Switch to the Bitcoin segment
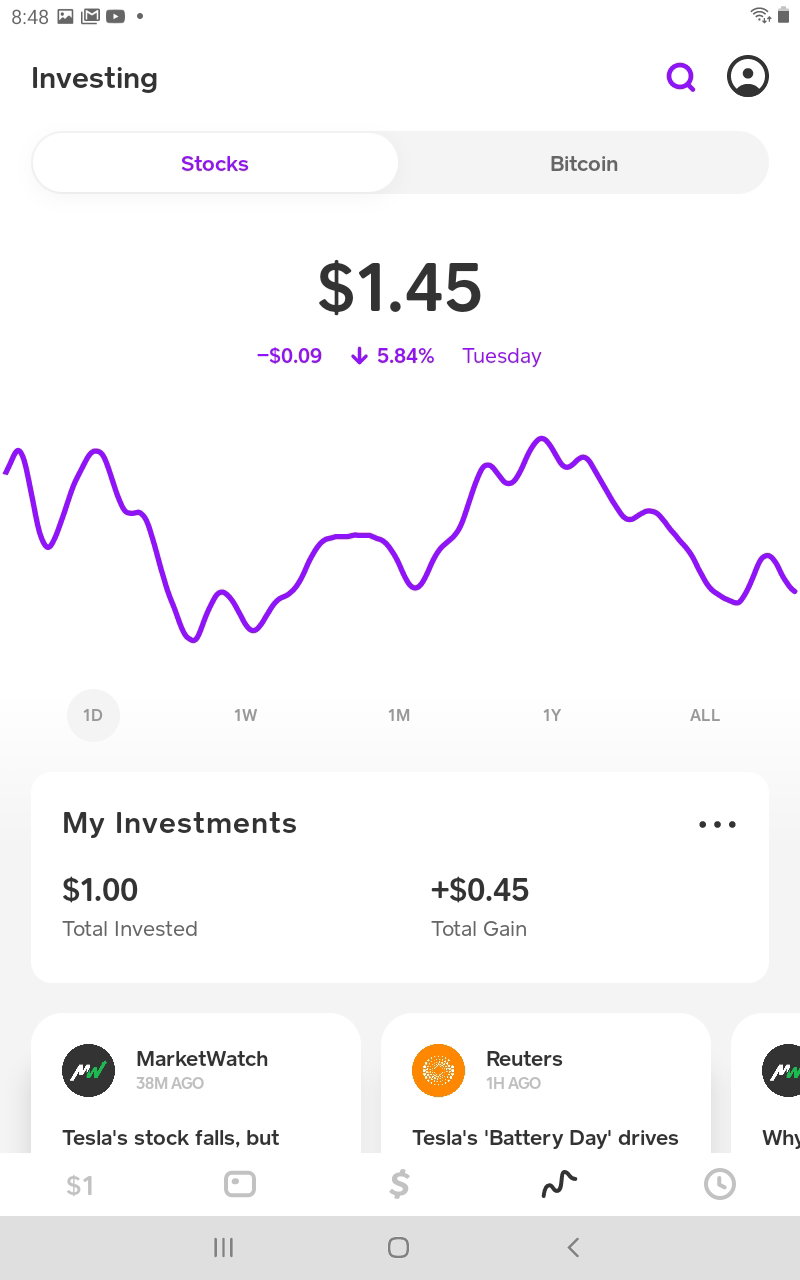800x1280 pixels. [584, 163]
